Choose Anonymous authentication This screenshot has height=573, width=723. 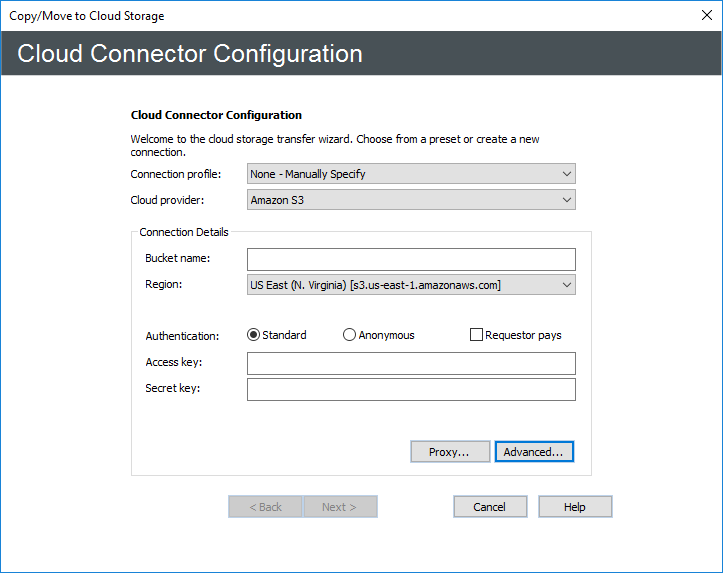350,335
